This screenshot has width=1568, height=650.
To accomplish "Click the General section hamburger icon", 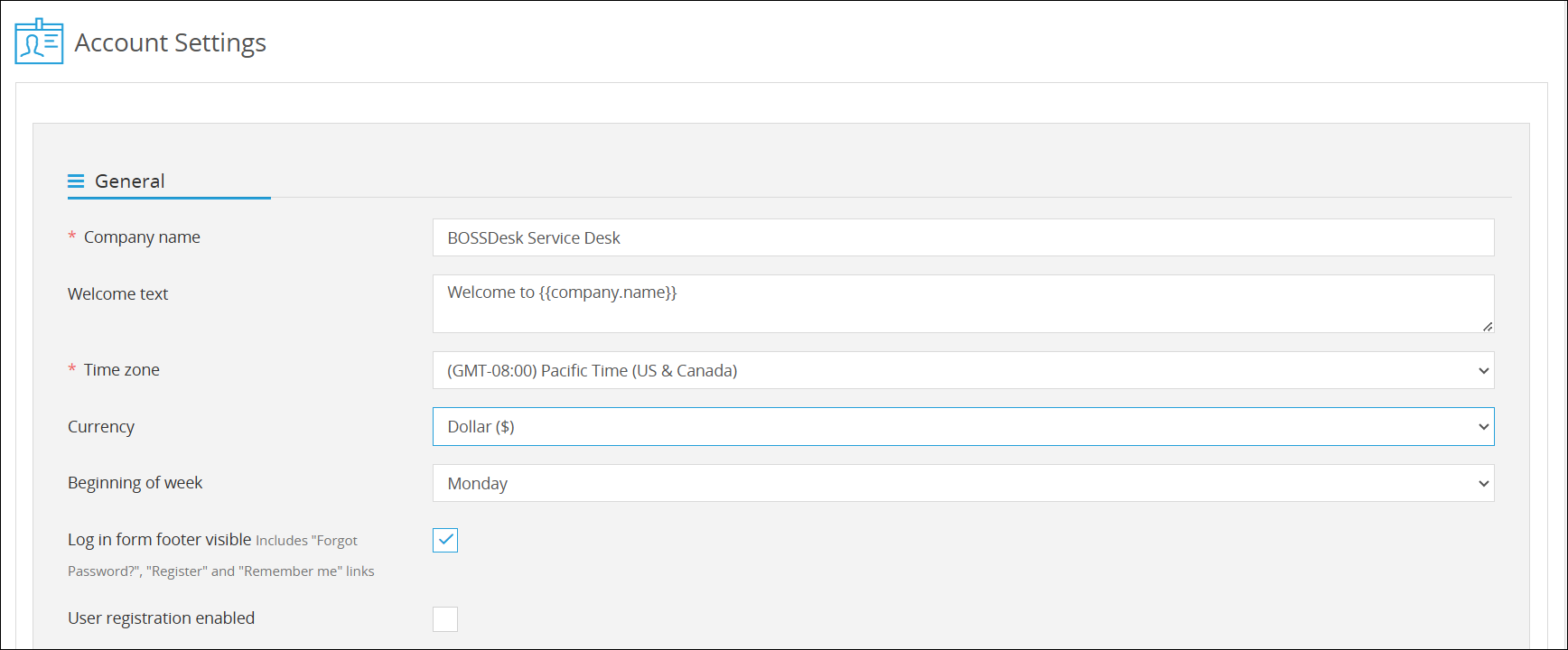I will pyautogui.click(x=76, y=181).
